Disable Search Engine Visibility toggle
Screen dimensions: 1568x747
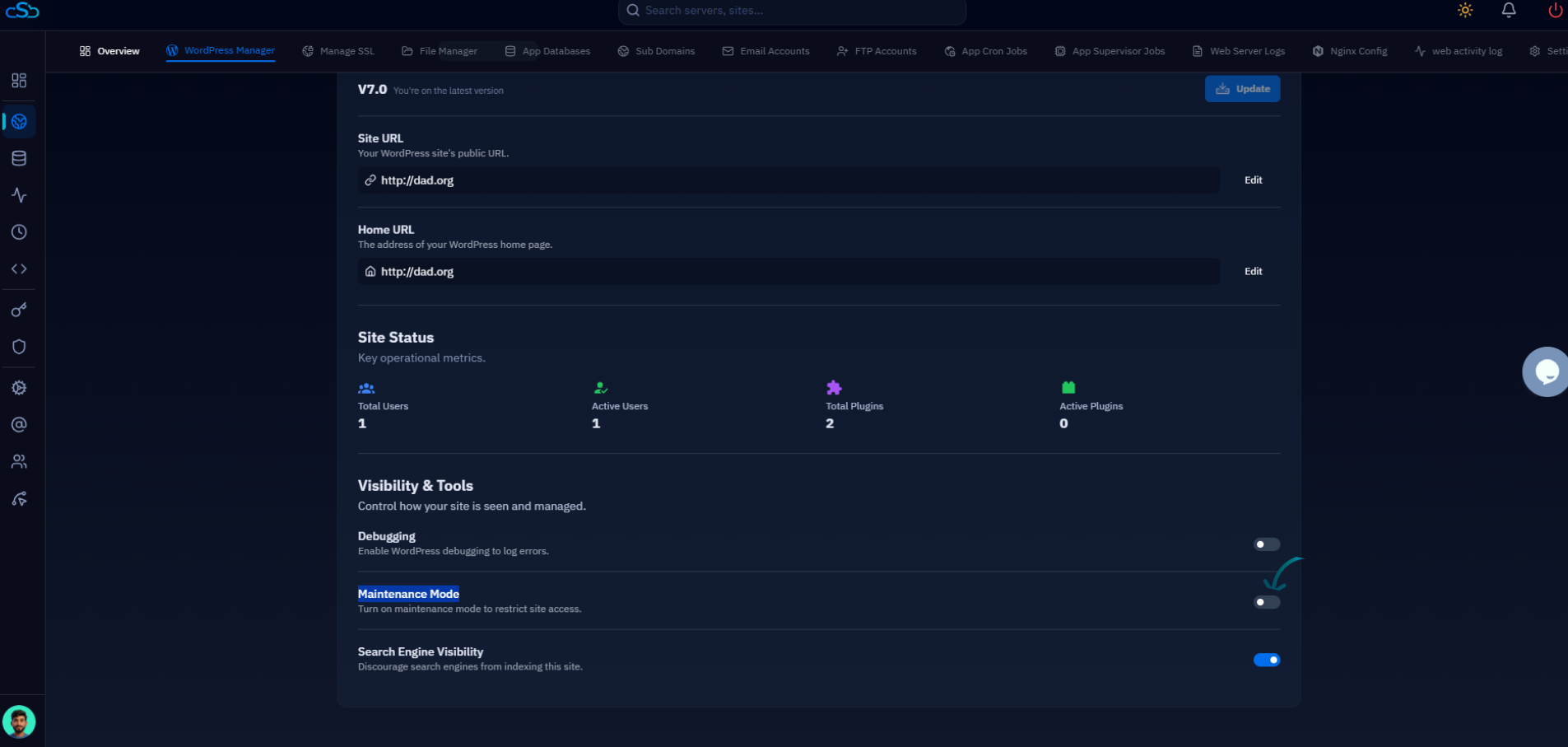click(x=1267, y=660)
